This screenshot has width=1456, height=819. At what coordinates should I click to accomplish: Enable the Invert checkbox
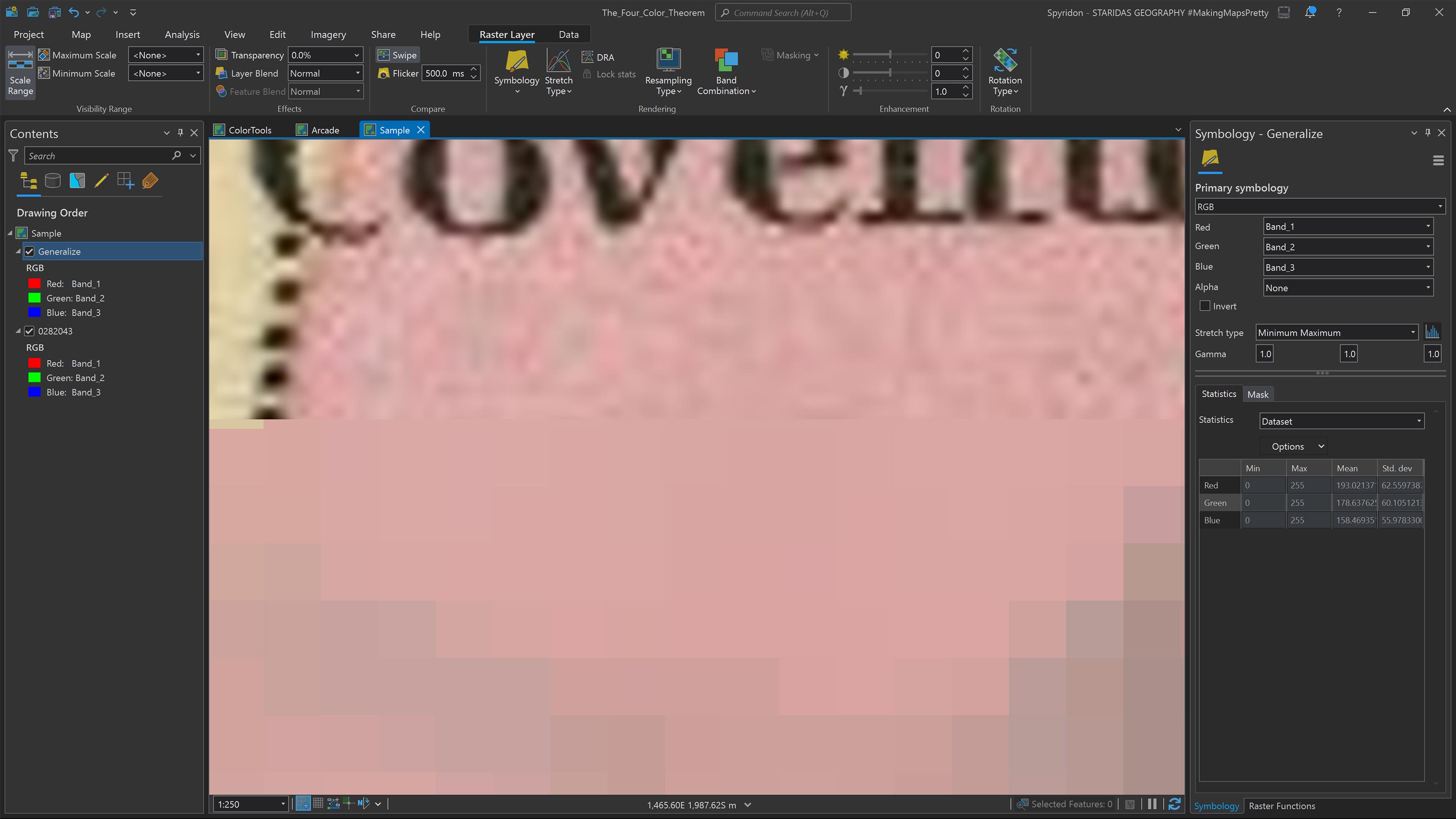(x=1204, y=306)
